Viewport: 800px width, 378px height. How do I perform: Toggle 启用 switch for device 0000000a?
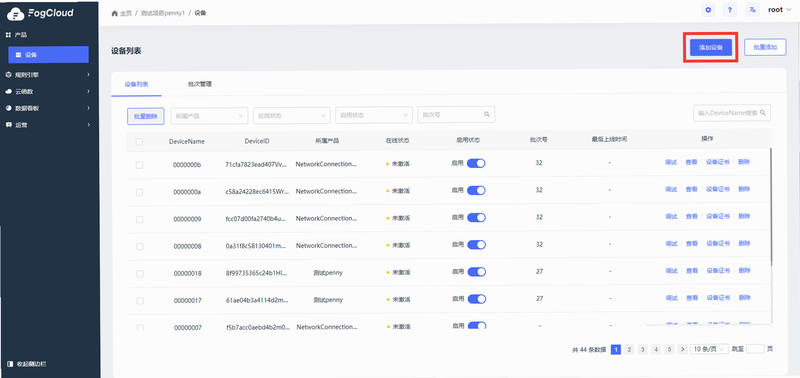(476, 190)
